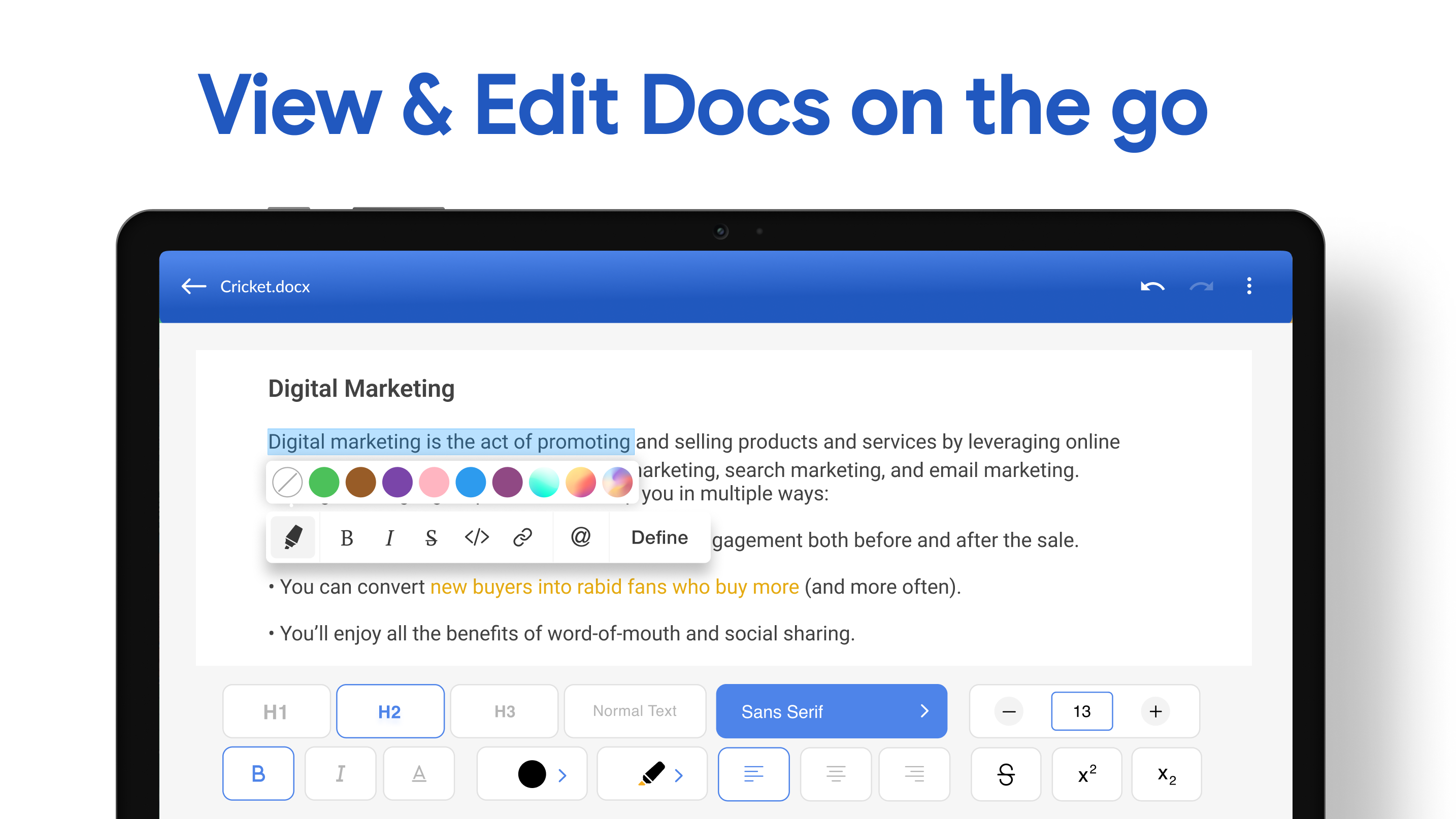Decrease font size with minus button

pos(1009,712)
